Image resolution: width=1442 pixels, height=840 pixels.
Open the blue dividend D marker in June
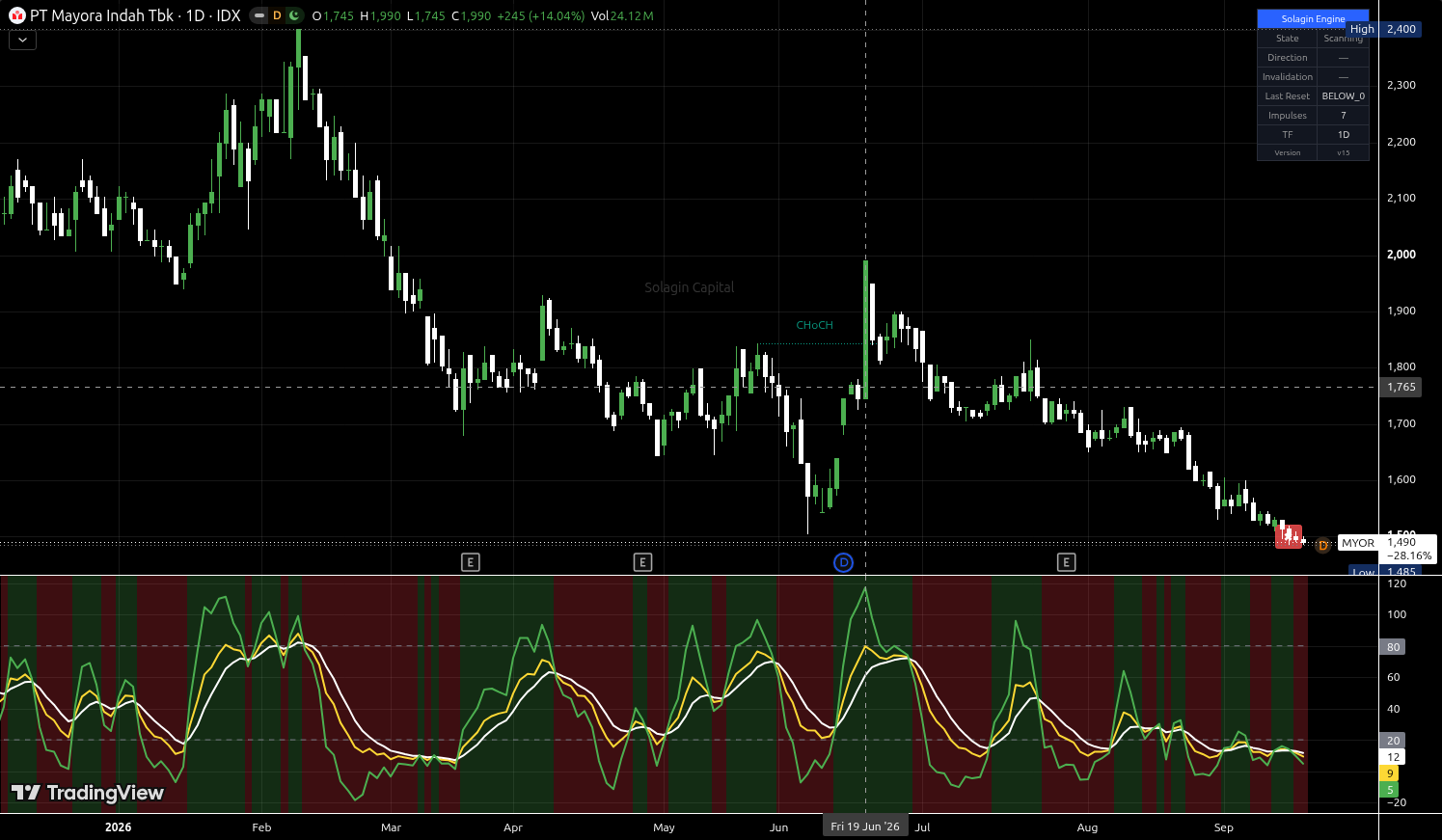tap(843, 562)
